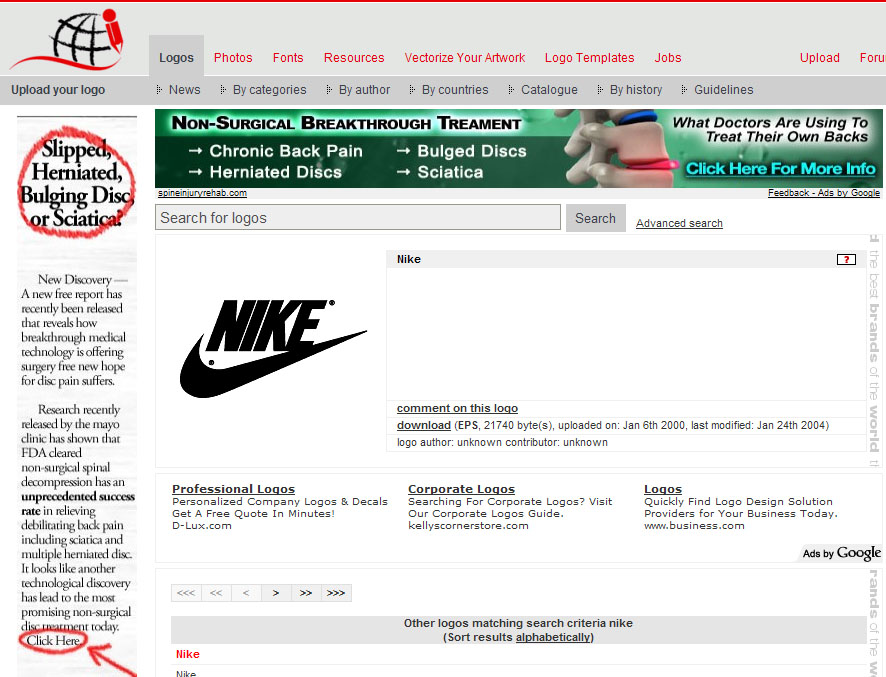Viewport: 886px width, 677px height.
Task: Download the Nike EPS logo file
Action: [423, 425]
